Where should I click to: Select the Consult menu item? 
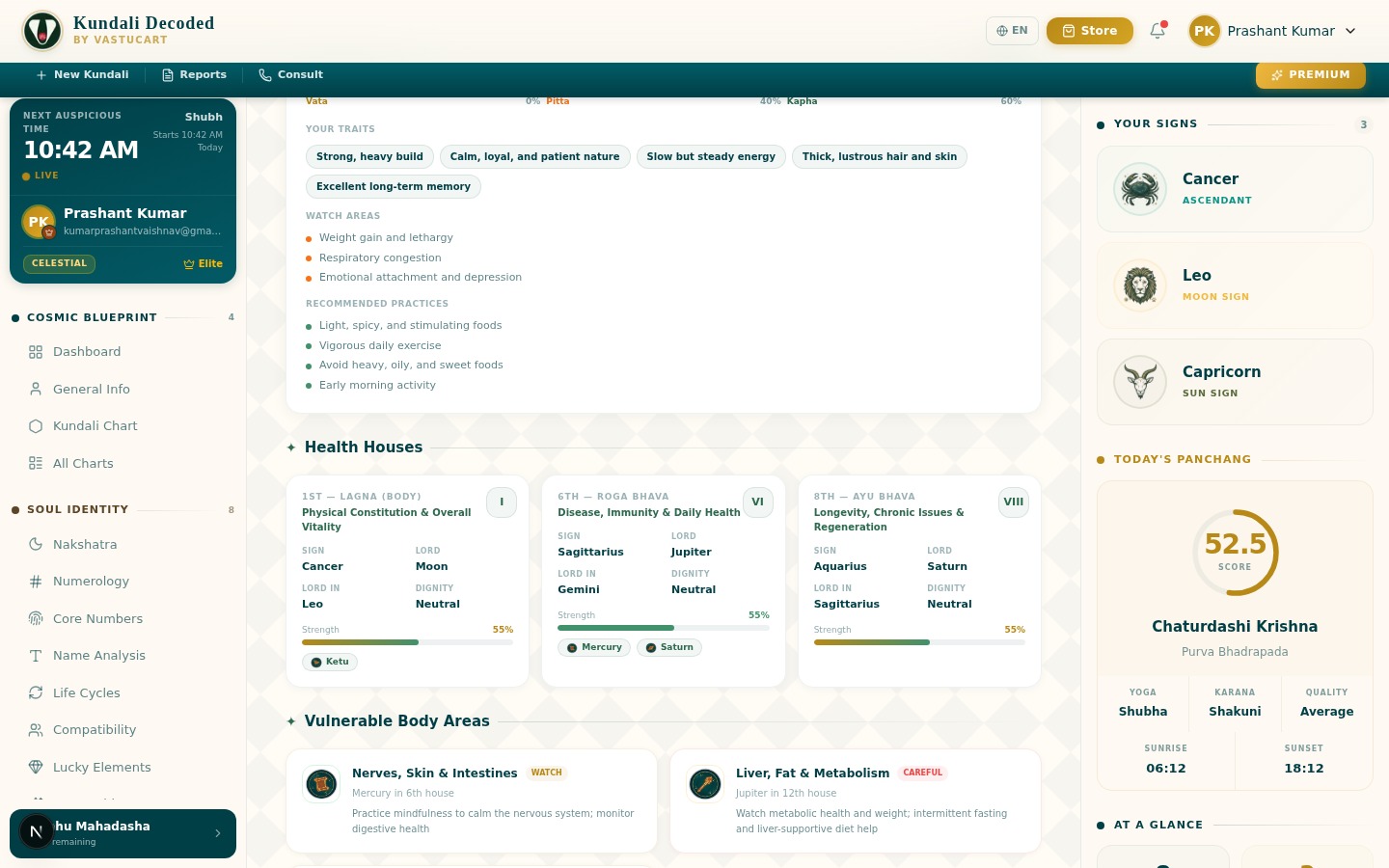tap(290, 75)
